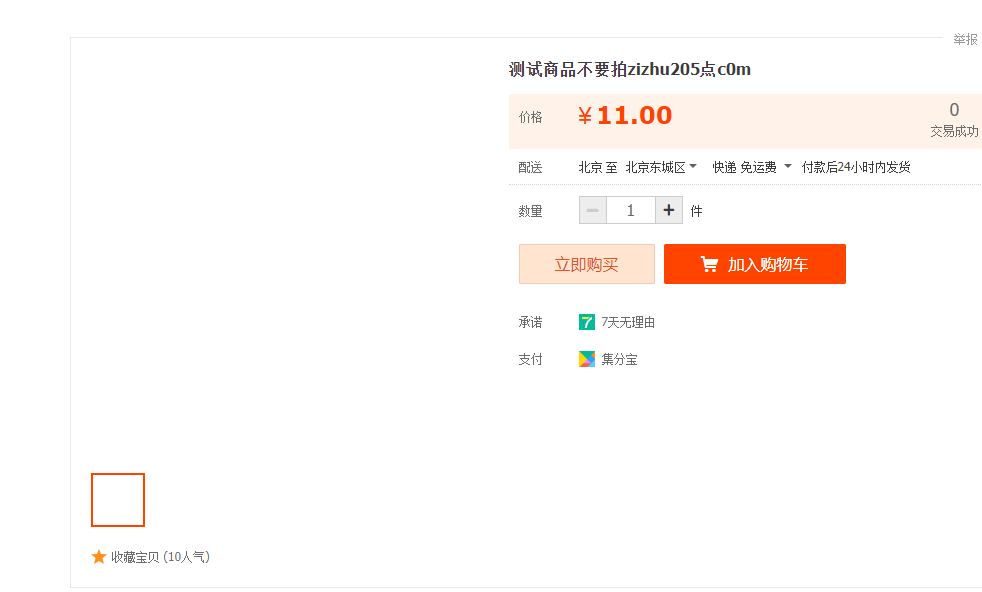Click the 北京 origin location text
Image resolution: width=982 pixels, height=592 pixels.
(590, 167)
